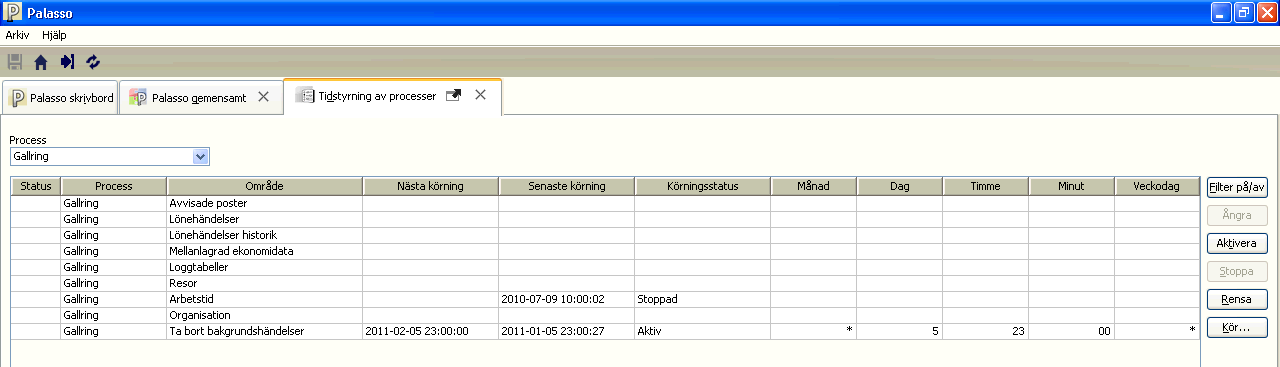Viewport: 1280px width, 367px height.
Task: Select the Ta bort bakgrundshändelser row
Action: click(x=605, y=331)
